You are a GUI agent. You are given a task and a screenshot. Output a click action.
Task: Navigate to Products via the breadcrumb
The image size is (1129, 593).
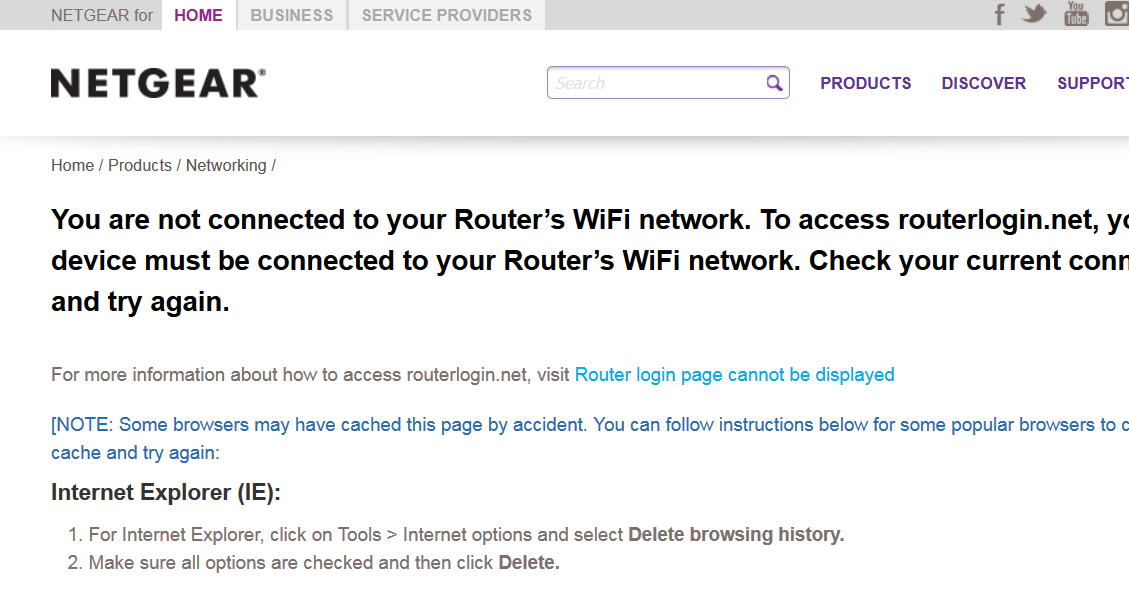tap(140, 165)
